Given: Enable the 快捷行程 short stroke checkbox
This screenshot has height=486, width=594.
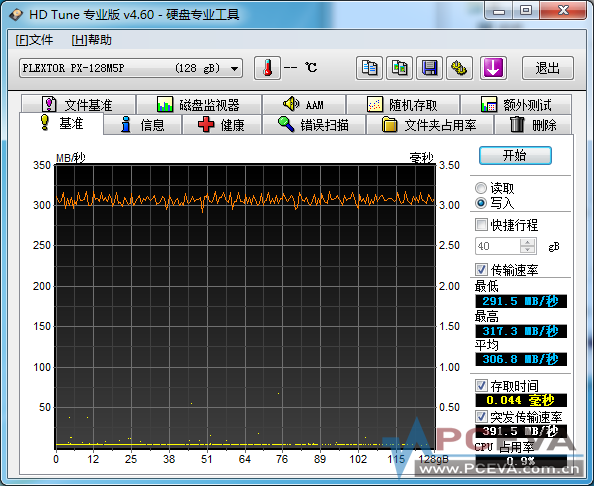Looking at the screenshot, I should (481, 225).
